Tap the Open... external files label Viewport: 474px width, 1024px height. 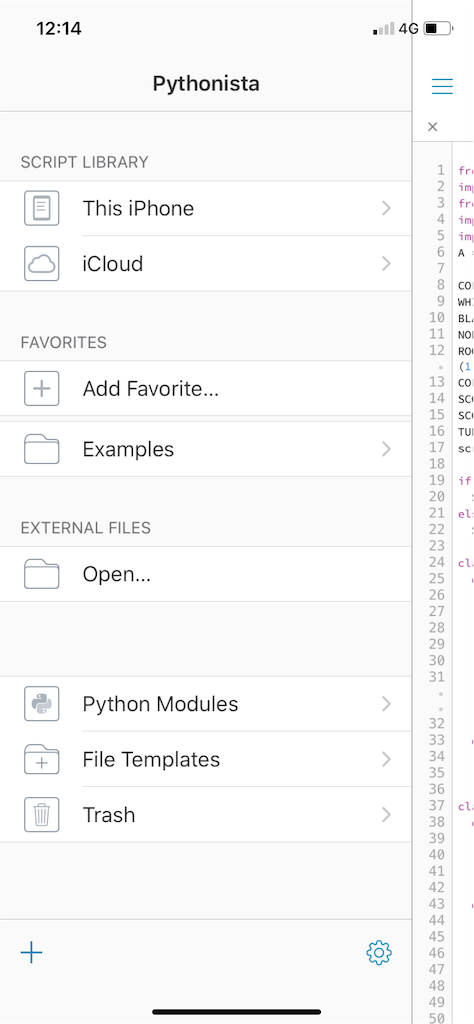[x=116, y=575]
